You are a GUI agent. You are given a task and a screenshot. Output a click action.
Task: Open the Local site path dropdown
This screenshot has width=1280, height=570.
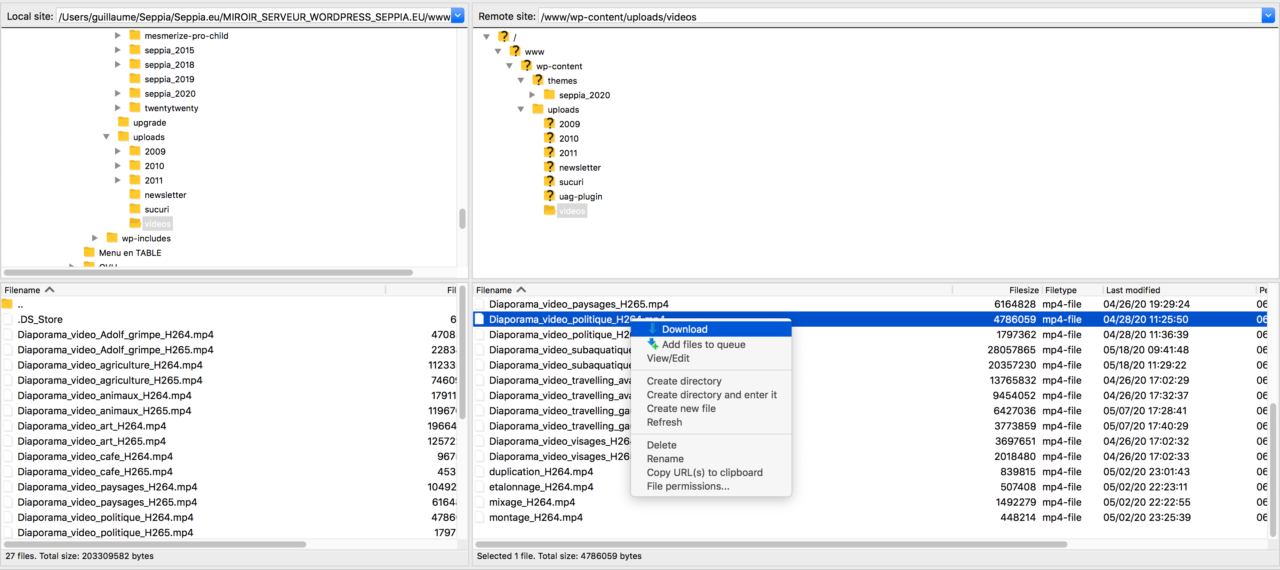(x=458, y=16)
